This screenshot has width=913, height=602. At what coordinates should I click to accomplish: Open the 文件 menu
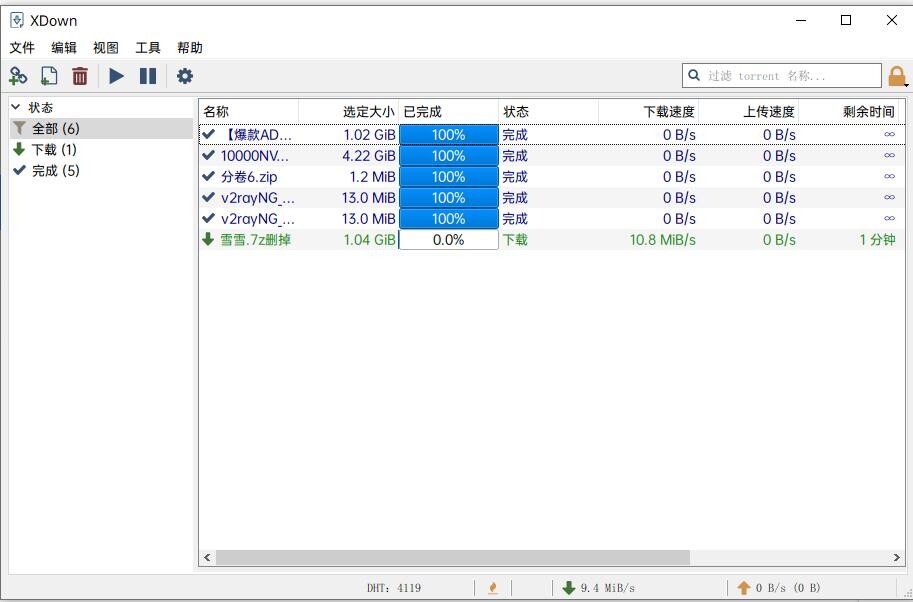tap(22, 48)
